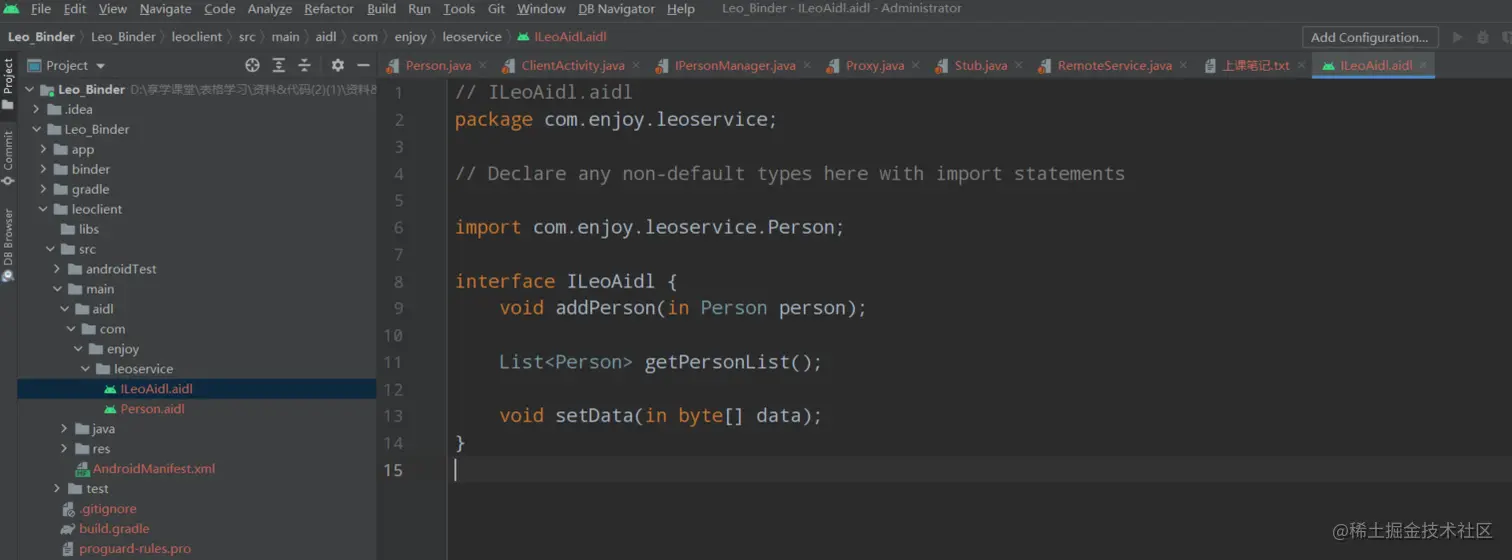Close the IPersonManager.java tab
The image size is (1512, 560).
point(806,65)
